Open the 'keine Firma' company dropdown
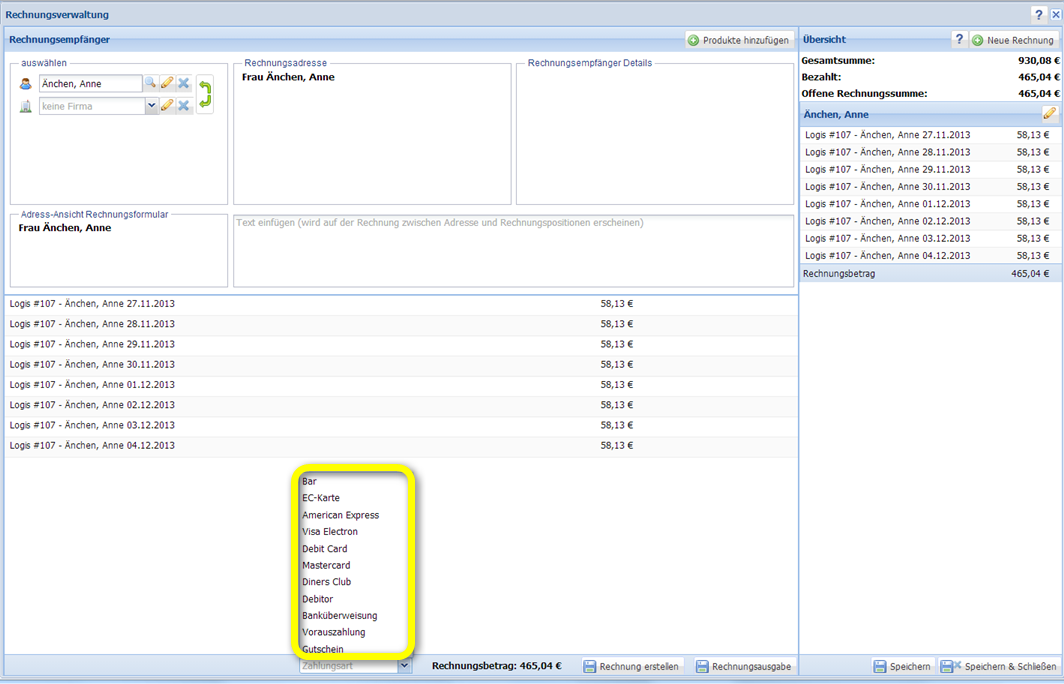1064x684 pixels. (151, 106)
